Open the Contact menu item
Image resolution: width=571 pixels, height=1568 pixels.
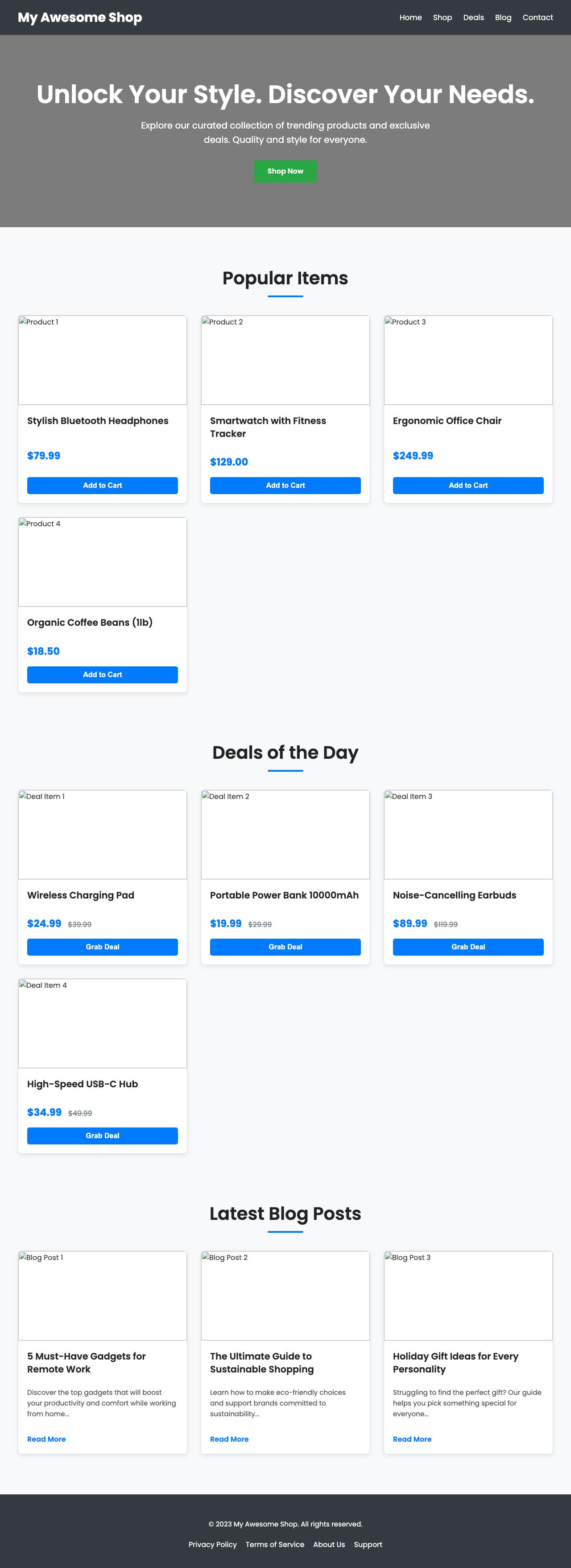[538, 17]
